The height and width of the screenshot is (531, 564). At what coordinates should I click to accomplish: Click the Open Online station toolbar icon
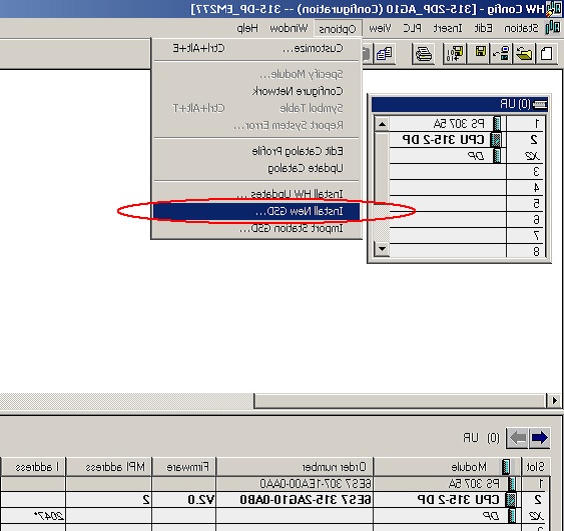[502, 54]
